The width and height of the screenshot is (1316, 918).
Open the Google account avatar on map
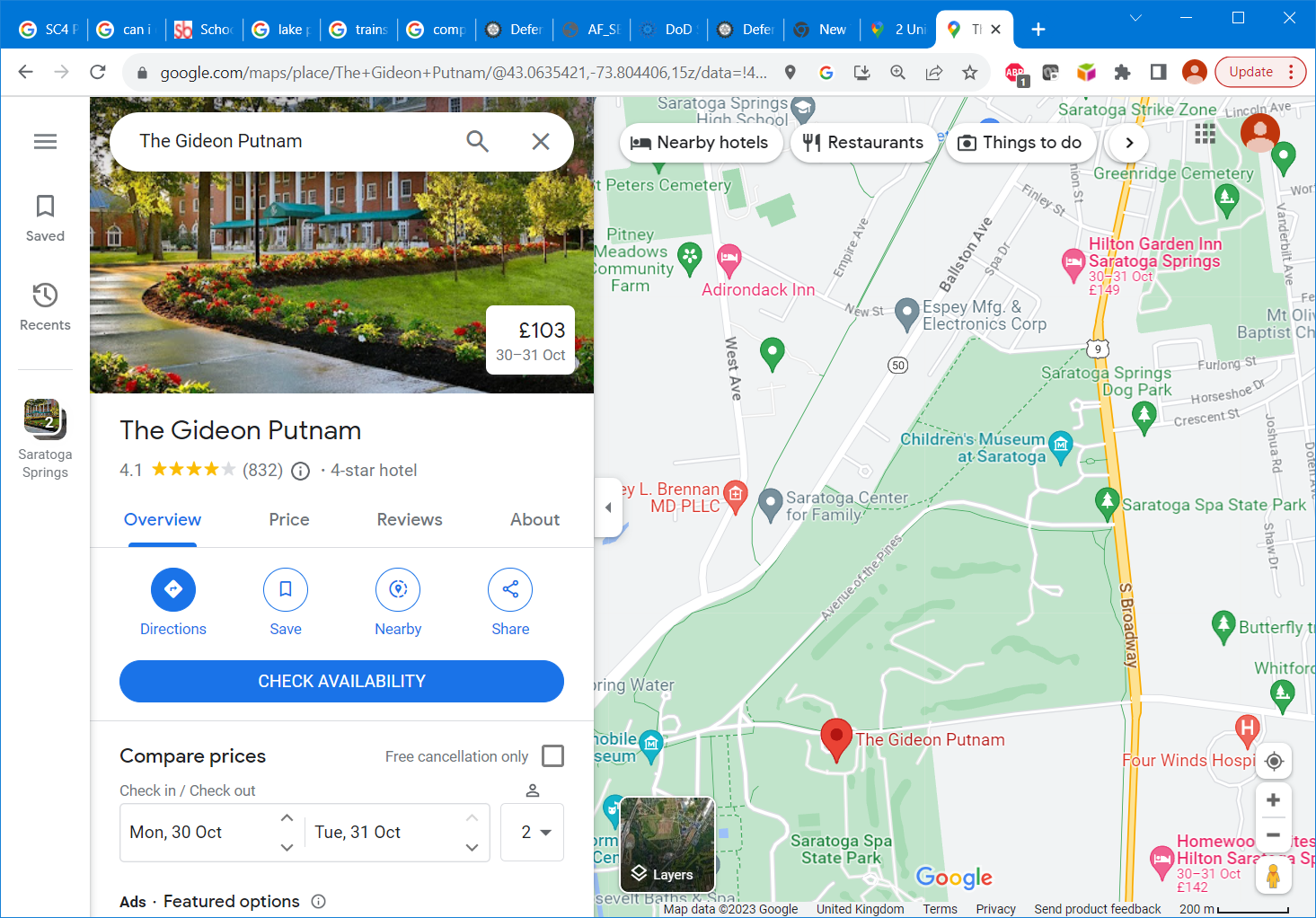pyautogui.click(x=1259, y=134)
